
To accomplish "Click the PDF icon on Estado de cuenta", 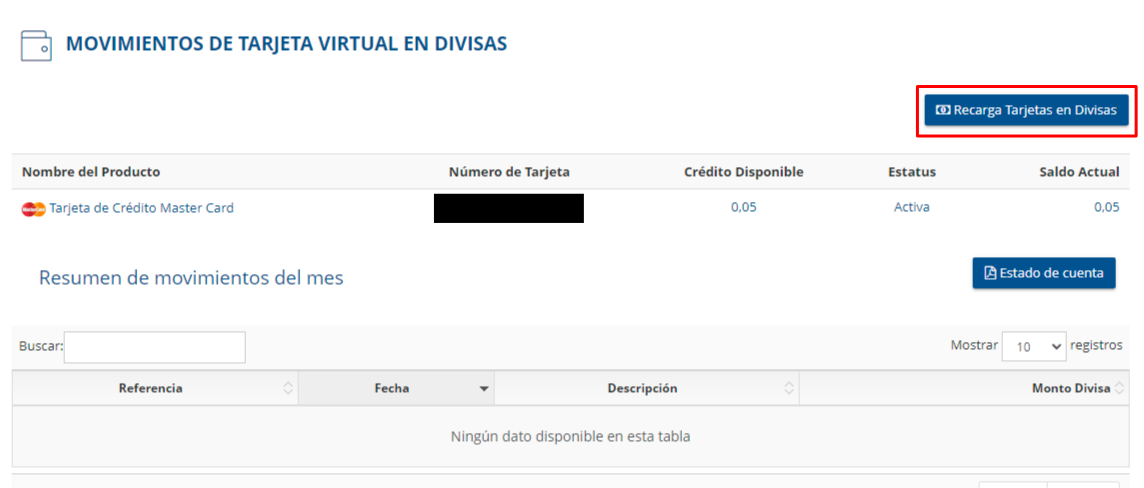I will click(x=991, y=273).
